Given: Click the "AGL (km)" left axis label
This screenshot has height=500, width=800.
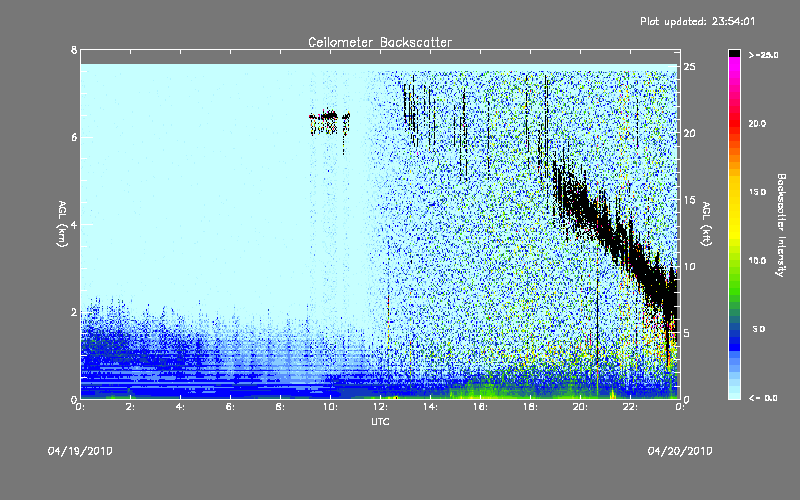Looking at the screenshot, I should coord(62,224).
